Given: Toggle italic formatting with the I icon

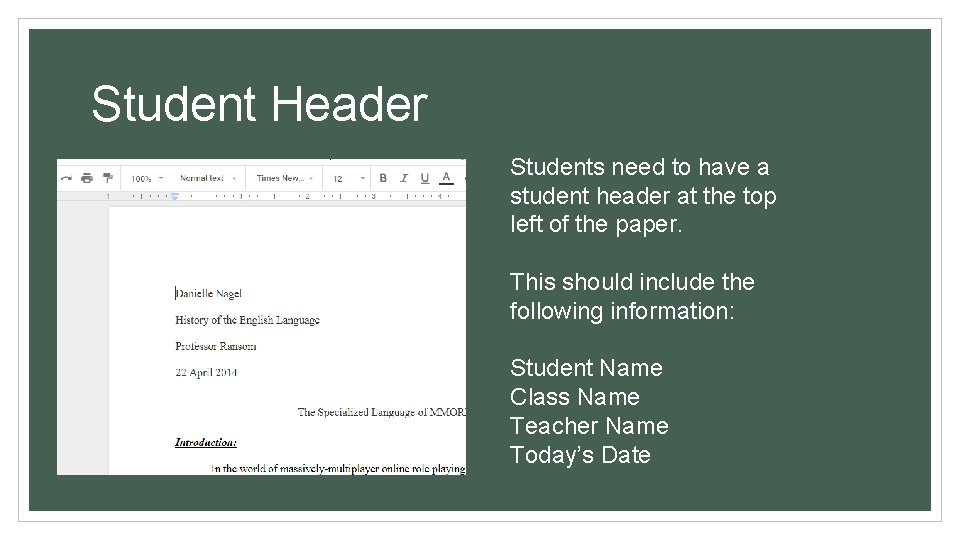Looking at the screenshot, I should (x=403, y=178).
